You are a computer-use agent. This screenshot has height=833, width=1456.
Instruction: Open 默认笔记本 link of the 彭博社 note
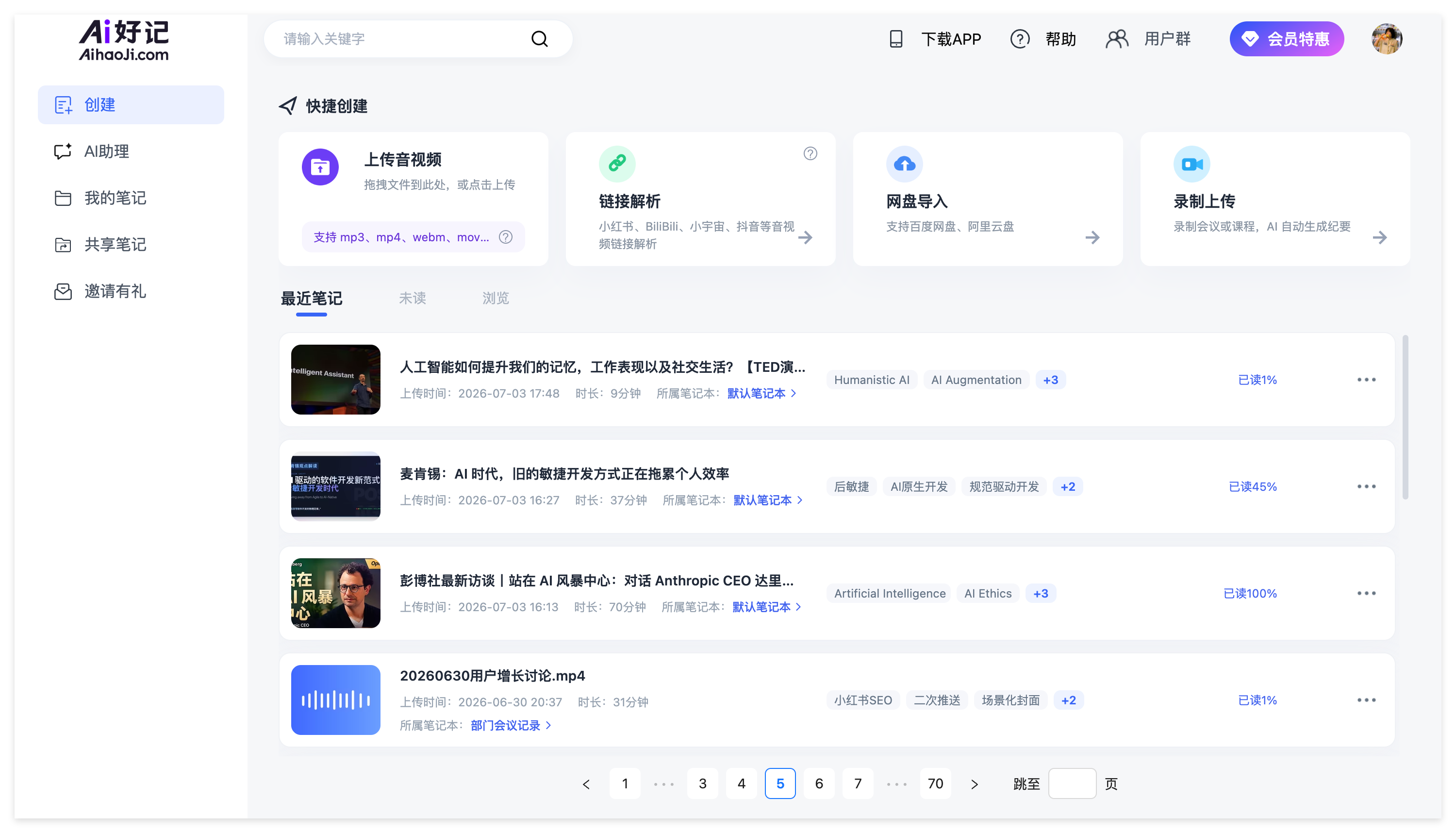(766, 606)
